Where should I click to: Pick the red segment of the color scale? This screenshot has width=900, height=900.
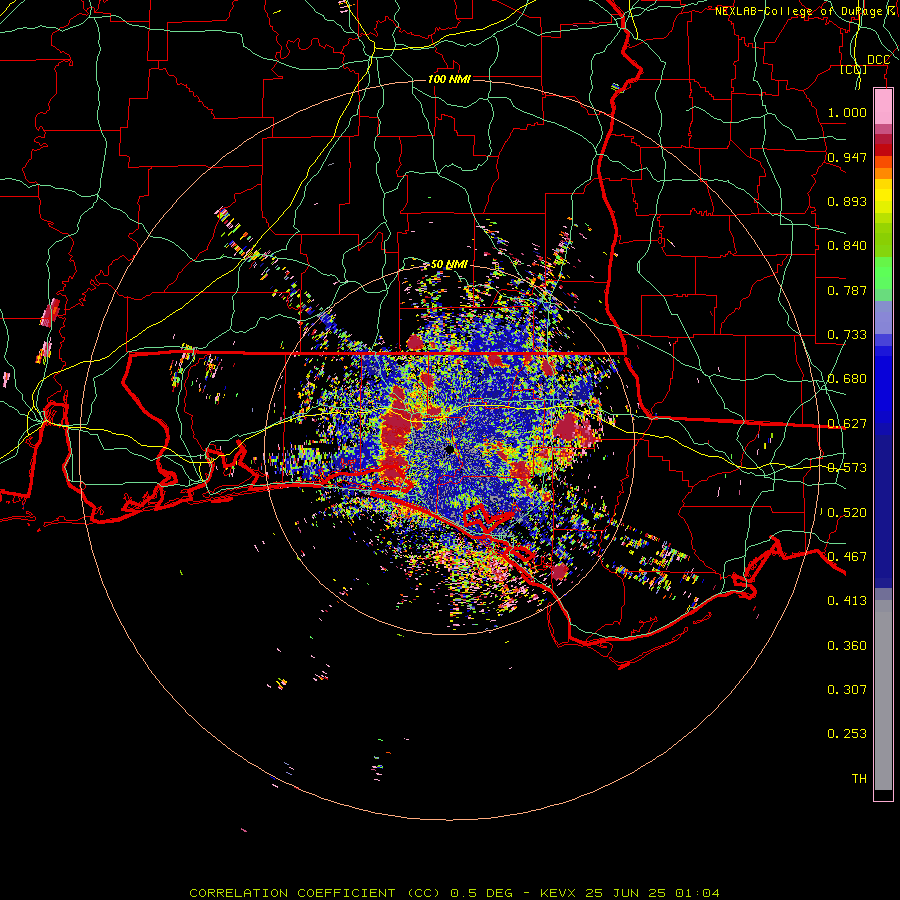tap(883, 150)
